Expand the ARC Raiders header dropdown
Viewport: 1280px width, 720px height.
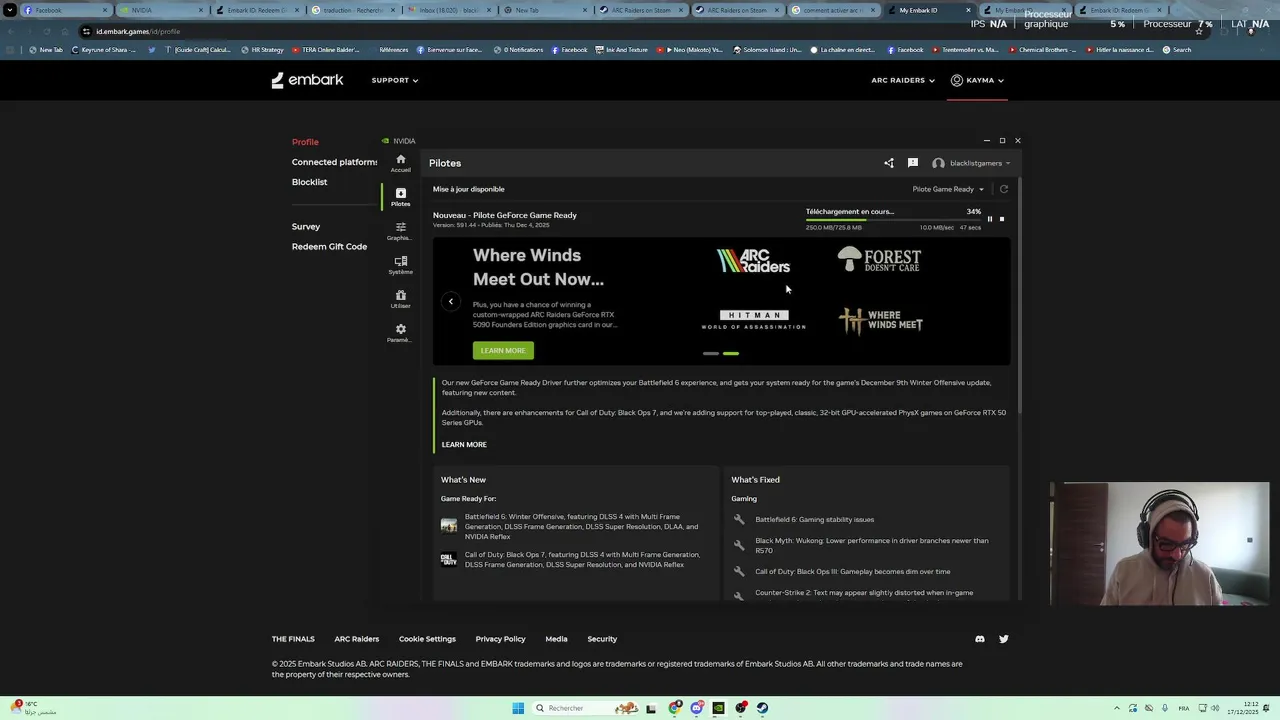(x=903, y=80)
